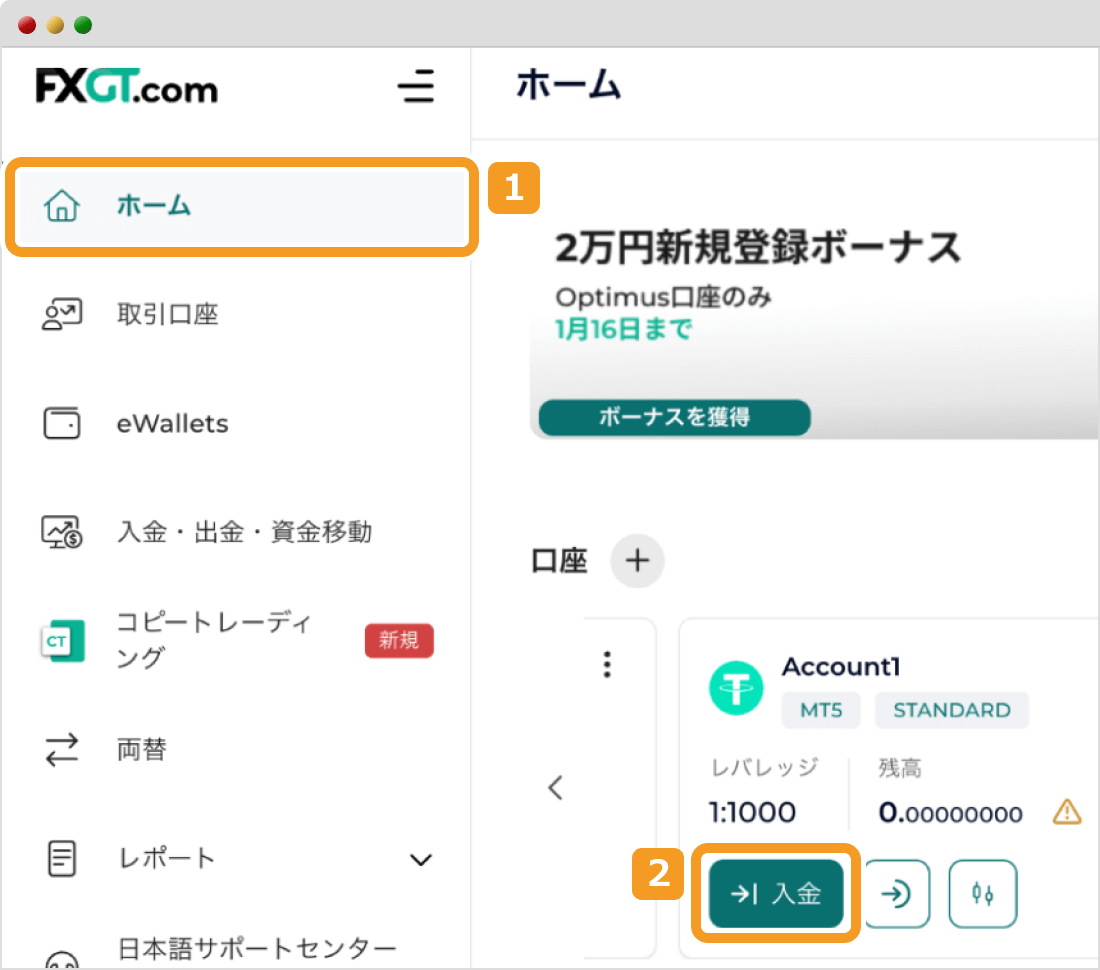
Task: Select 取引口座 in the sidebar menu
Action: [x=168, y=313]
